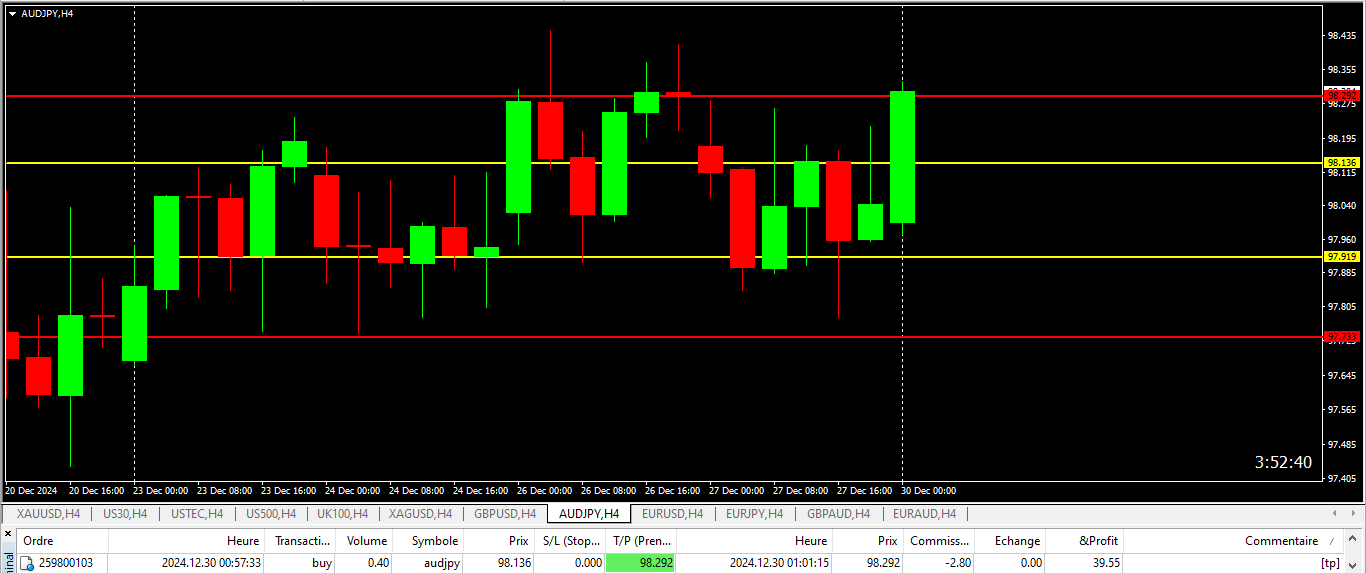Select the GBPUSD,H4 chart tab
Image resolution: width=1366 pixels, height=573 pixels.
point(505,514)
